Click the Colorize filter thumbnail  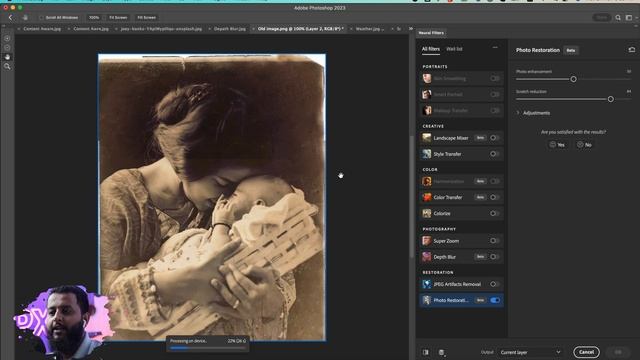[x=427, y=213]
